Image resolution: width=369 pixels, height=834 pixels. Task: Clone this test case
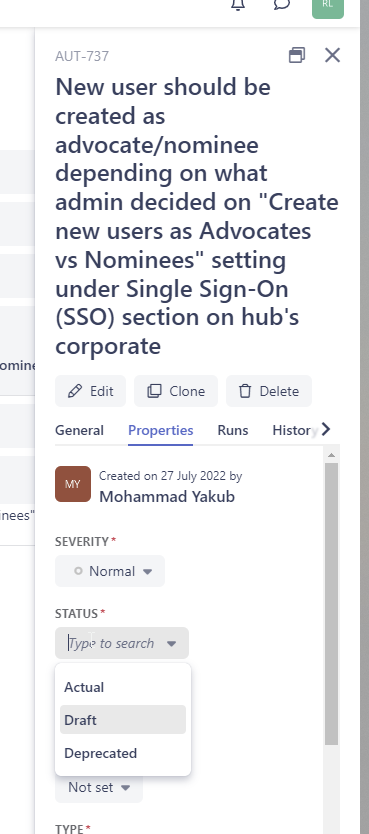pyautogui.click(x=175, y=391)
